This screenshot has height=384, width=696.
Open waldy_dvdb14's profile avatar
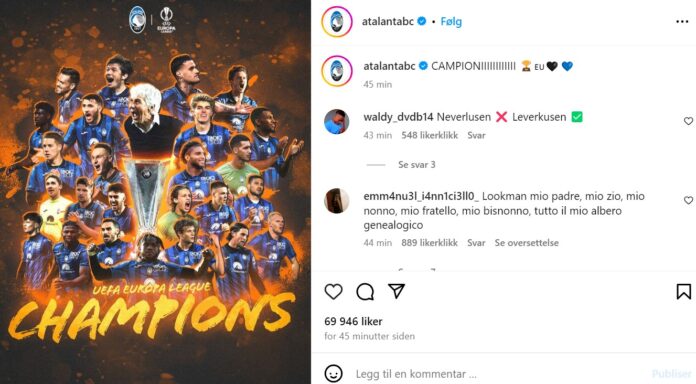[x=336, y=121]
